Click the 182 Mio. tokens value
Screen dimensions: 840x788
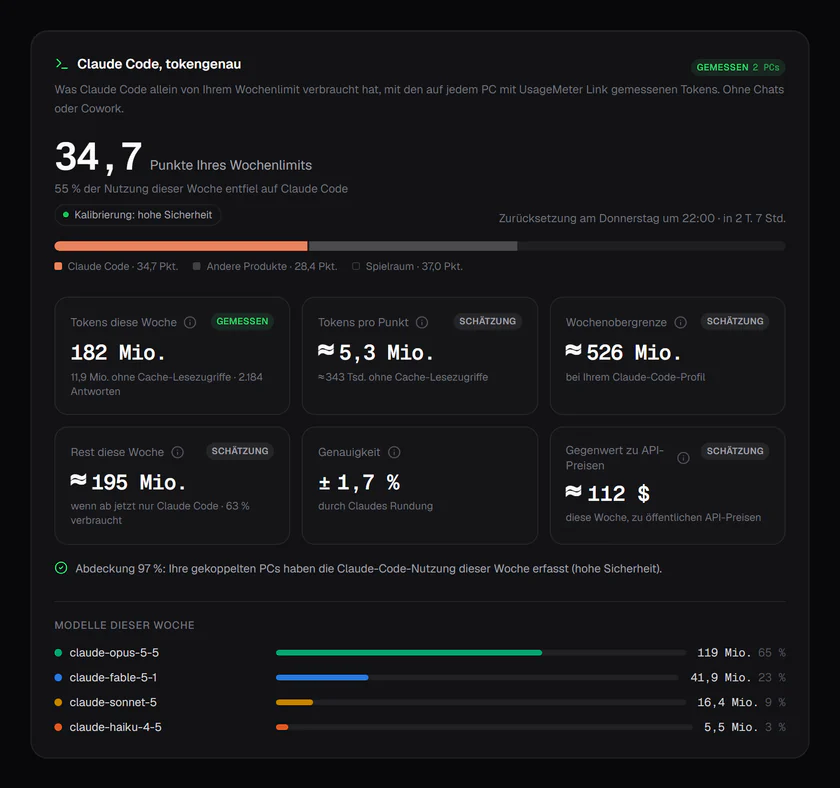click(118, 352)
